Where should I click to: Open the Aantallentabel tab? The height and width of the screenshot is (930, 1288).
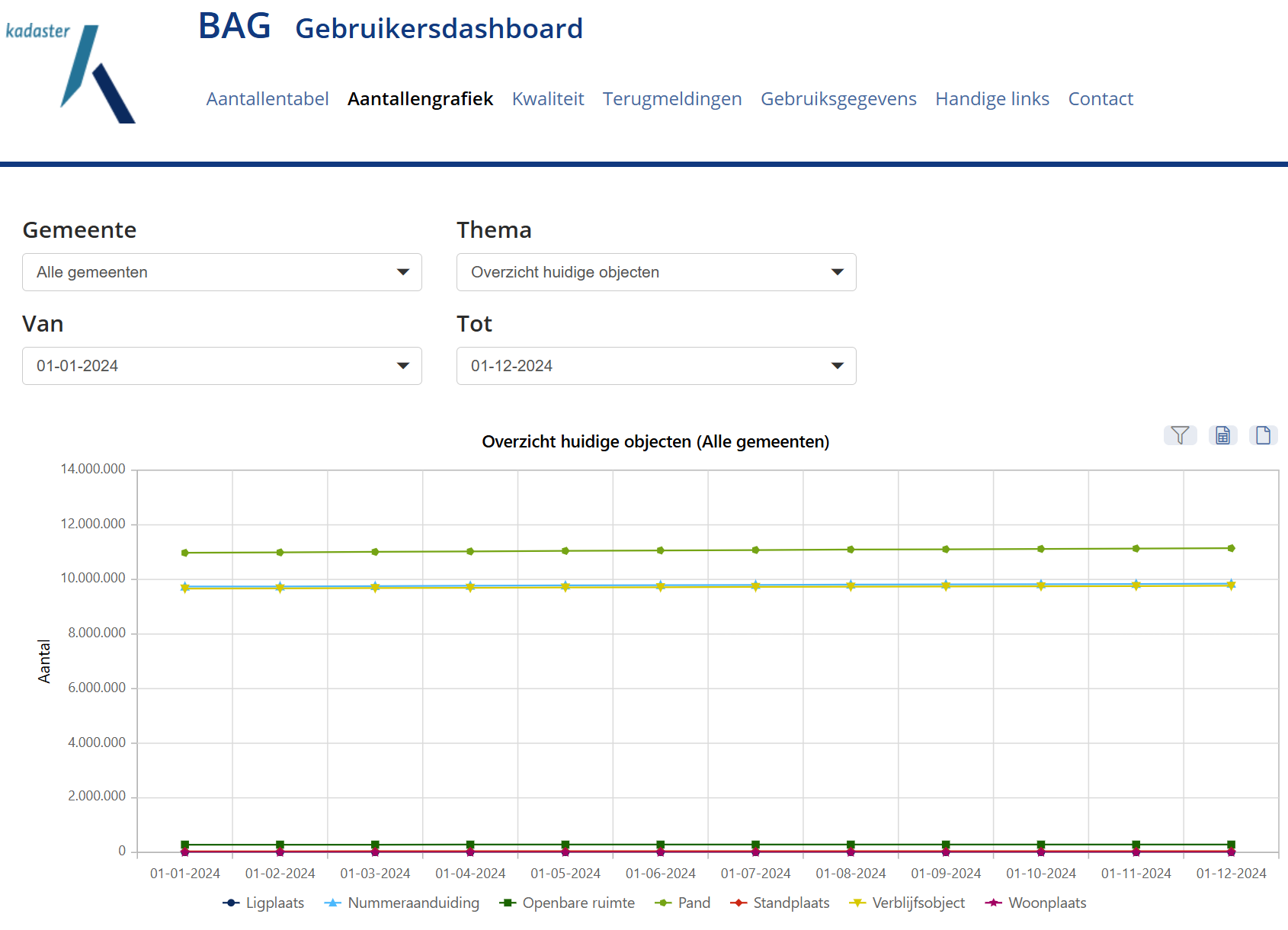click(268, 99)
